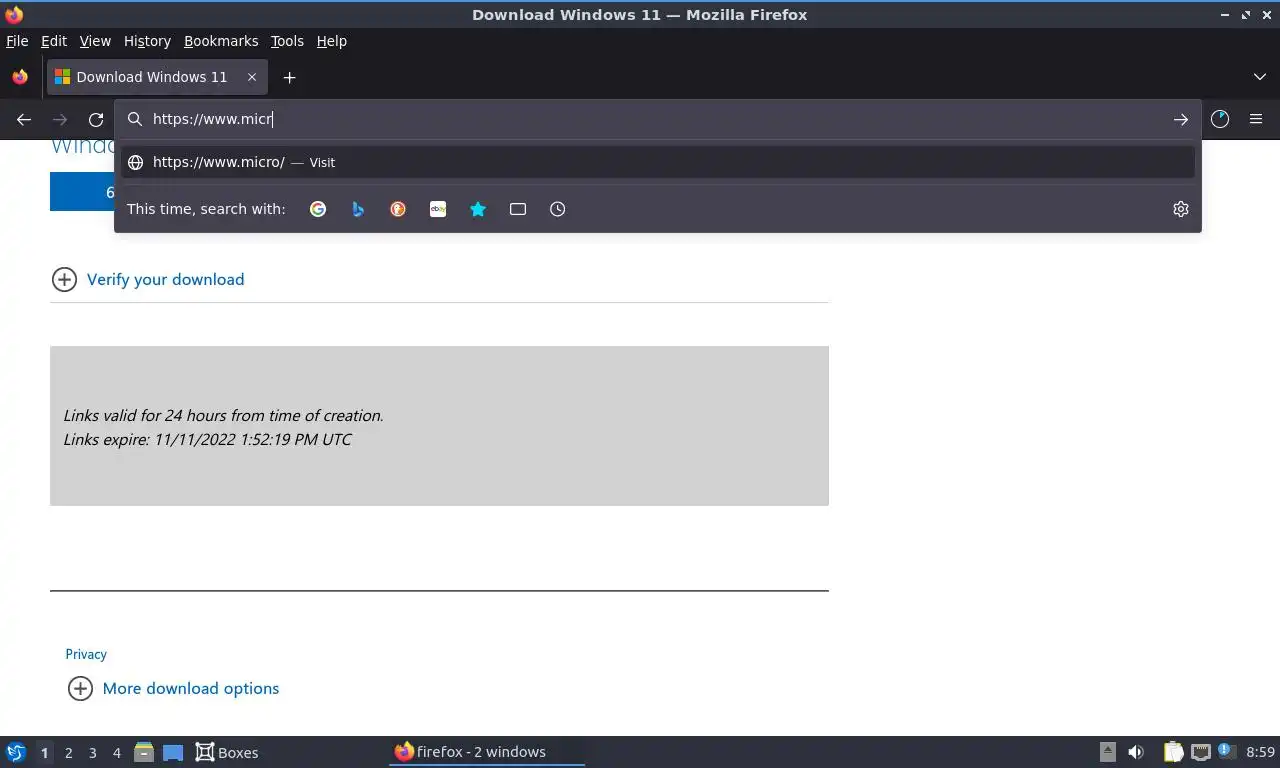Click the blue download button
The height and width of the screenshot is (768, 1280).
click(82, 192)
